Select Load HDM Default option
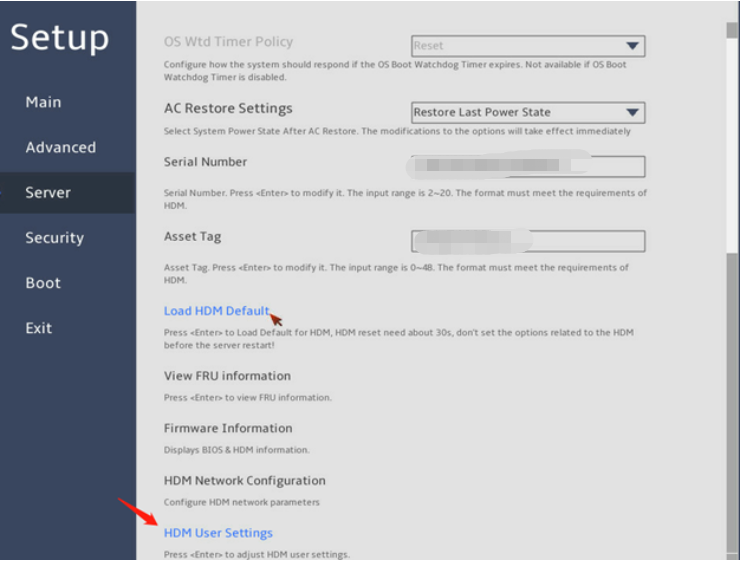Image resolution: width=742 pixels, height=562 pixels. click(216, 311)
